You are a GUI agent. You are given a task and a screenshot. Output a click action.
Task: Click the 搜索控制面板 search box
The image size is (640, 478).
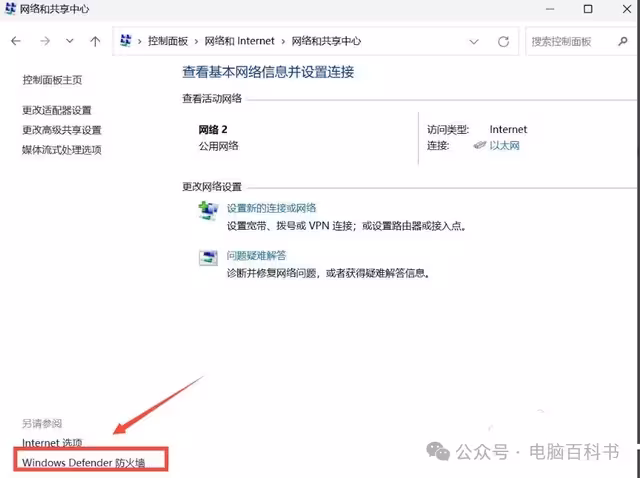click(x=578, y=42)
